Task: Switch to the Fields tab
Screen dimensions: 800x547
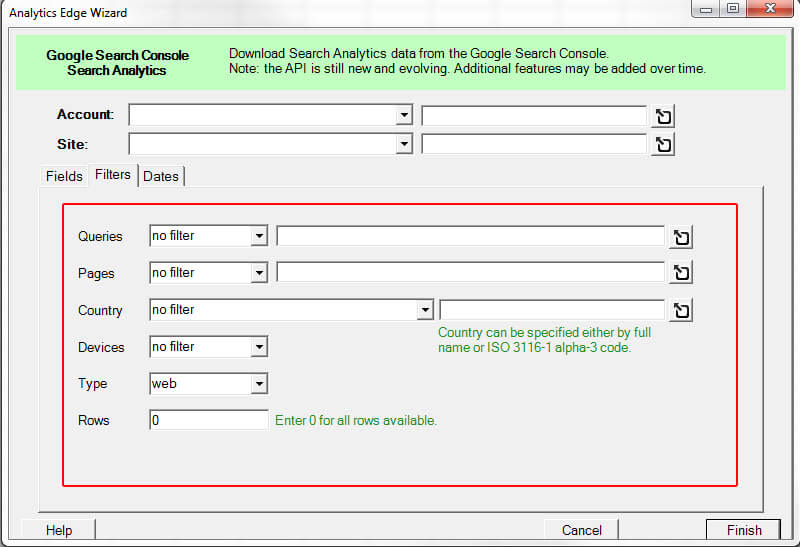Action: (x=64, y=176)
